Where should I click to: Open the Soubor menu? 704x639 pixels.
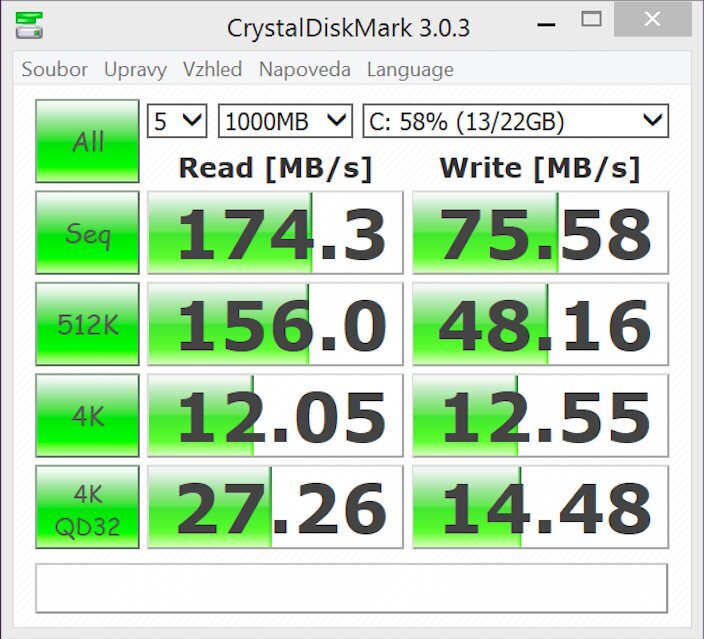point(54,70)
